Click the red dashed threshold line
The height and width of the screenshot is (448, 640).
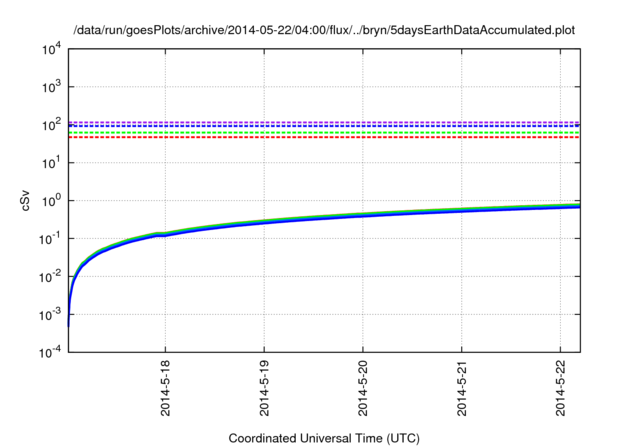tap(324, 137)
